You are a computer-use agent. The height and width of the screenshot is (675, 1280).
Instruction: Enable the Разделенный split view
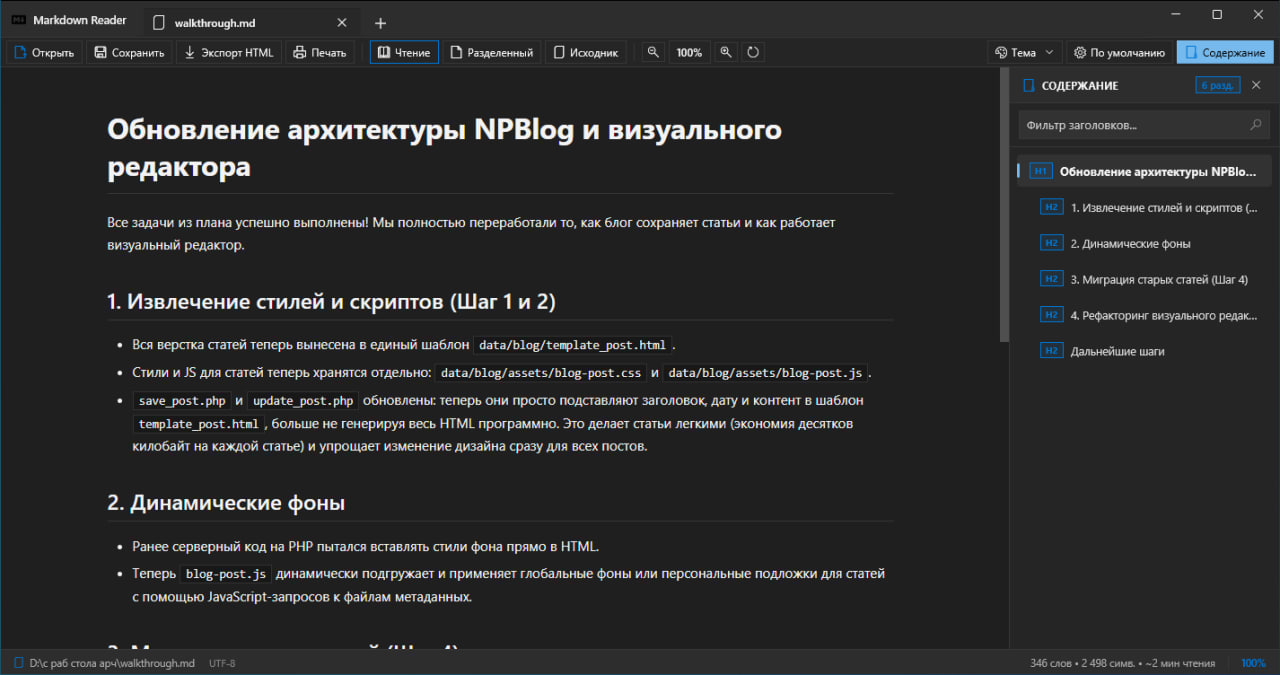point(491,53)
